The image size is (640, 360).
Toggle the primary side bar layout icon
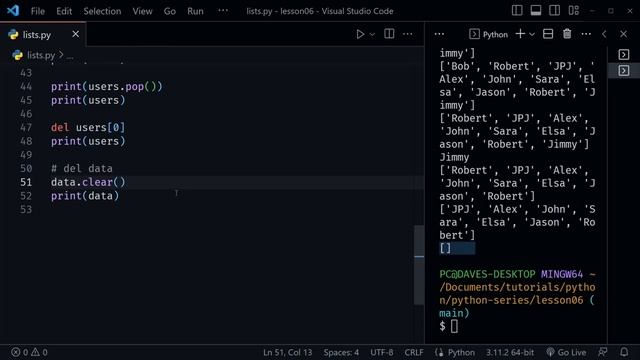pyautogui.click(x=517, y=11)
